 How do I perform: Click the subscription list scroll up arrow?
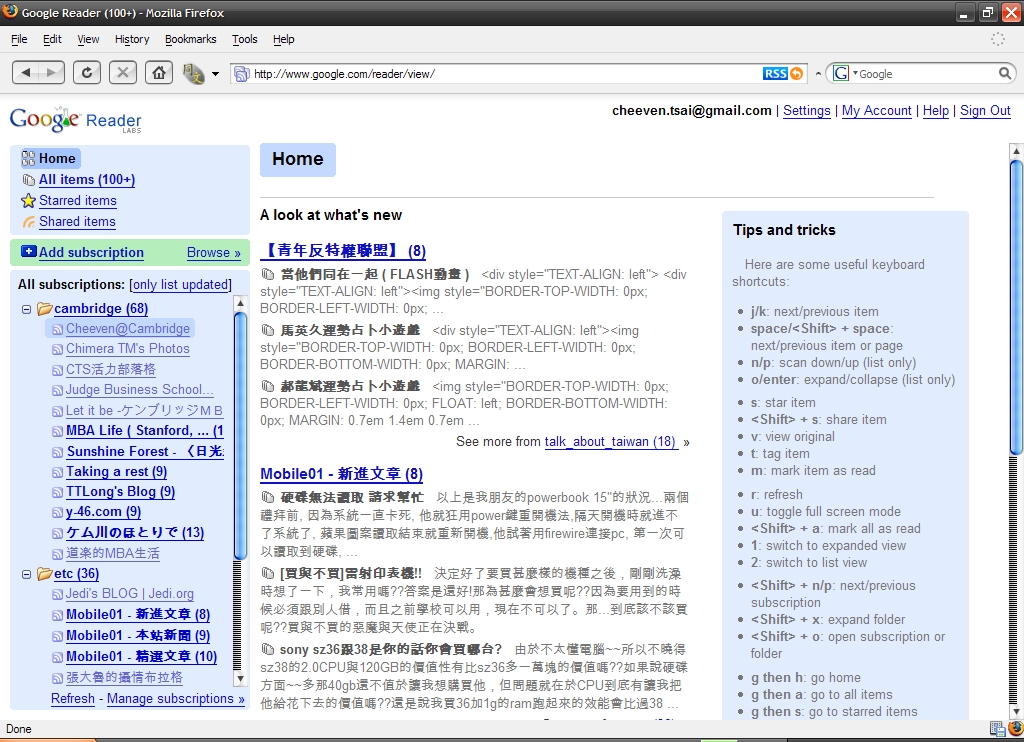[x=240, y=302]
